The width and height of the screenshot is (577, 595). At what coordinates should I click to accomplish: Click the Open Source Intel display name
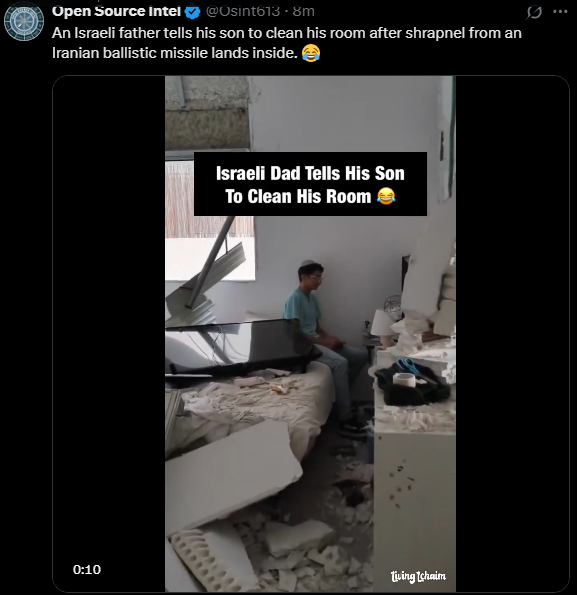tap(116, 11)
